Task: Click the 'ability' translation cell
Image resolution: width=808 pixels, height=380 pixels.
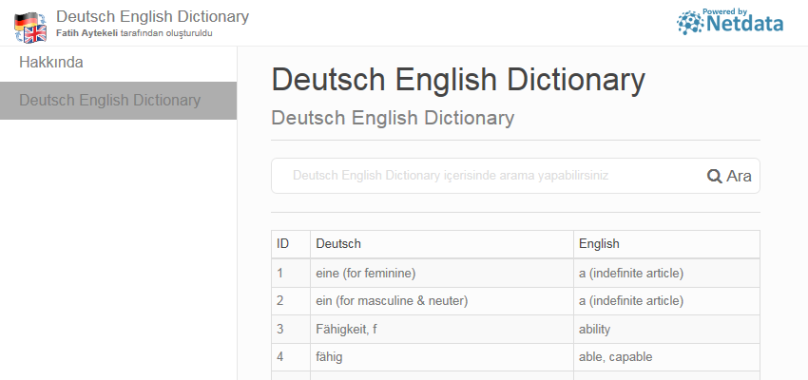Action: coord(666,329)
